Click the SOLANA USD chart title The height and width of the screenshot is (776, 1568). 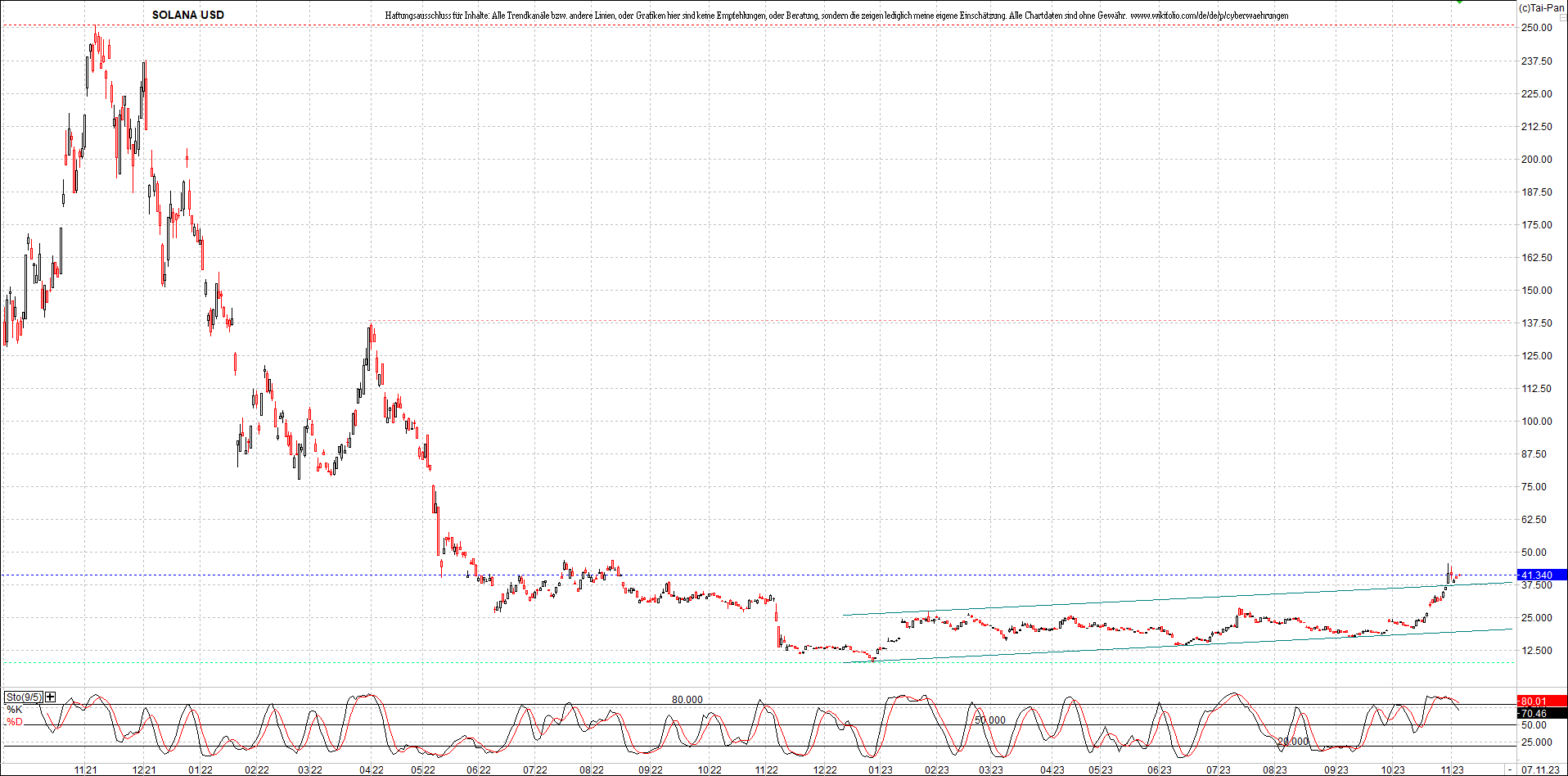[189, 14]
